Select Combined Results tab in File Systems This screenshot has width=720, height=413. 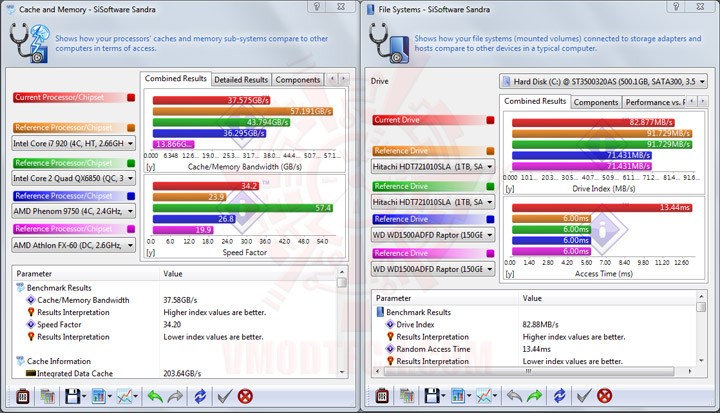tap(535, 101)
